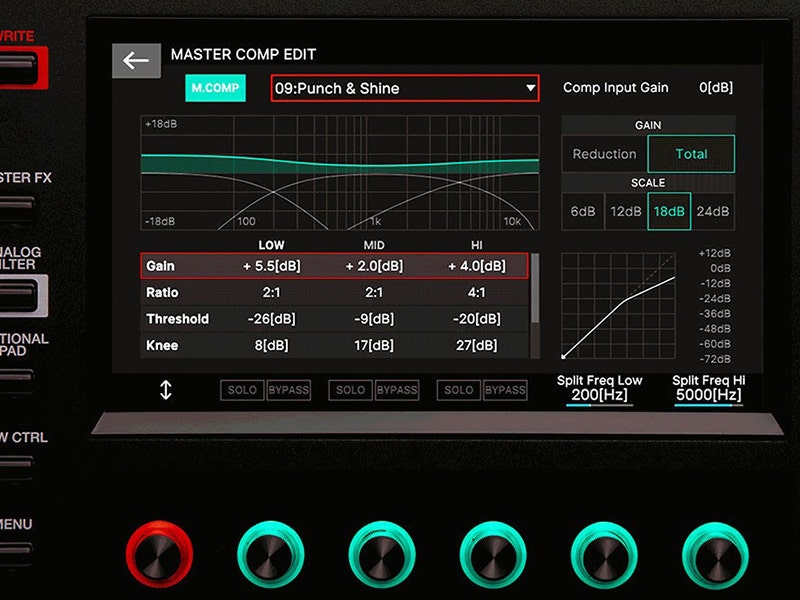Solo the MID band
This screenshot has height=600, width=800.
coord(350,390)
